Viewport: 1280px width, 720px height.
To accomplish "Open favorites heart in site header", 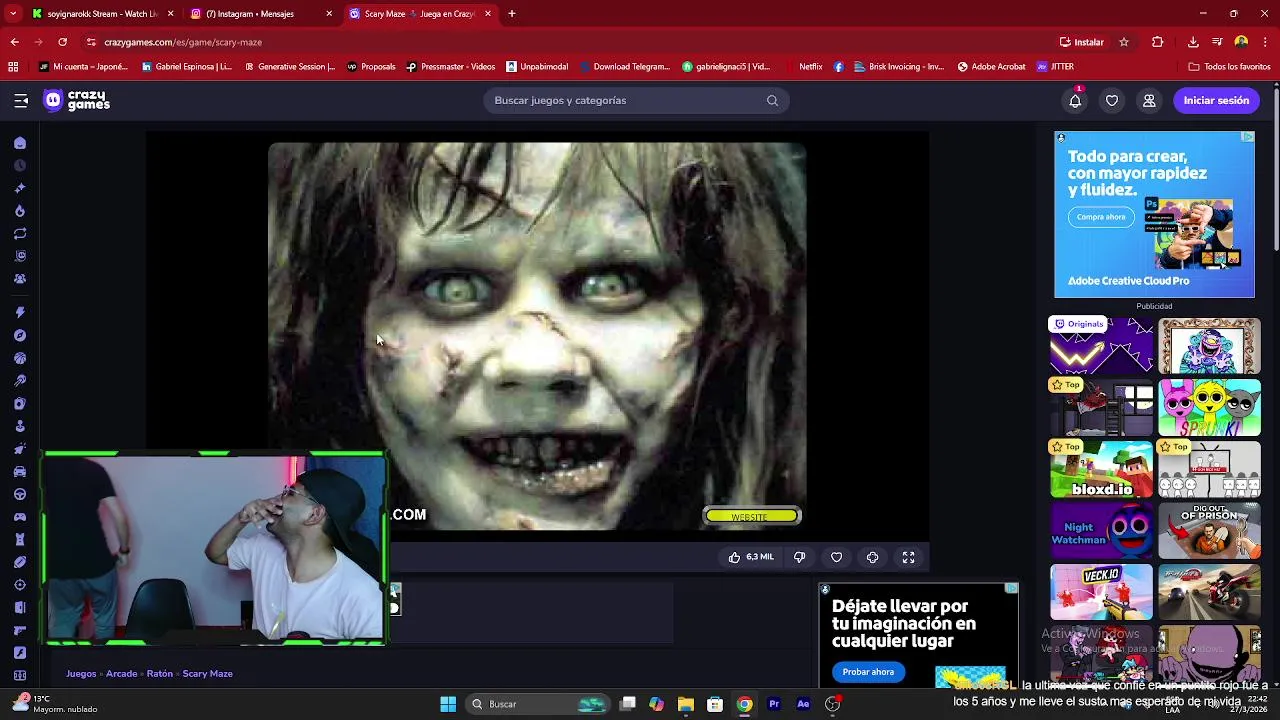I will coord(1112,100).
